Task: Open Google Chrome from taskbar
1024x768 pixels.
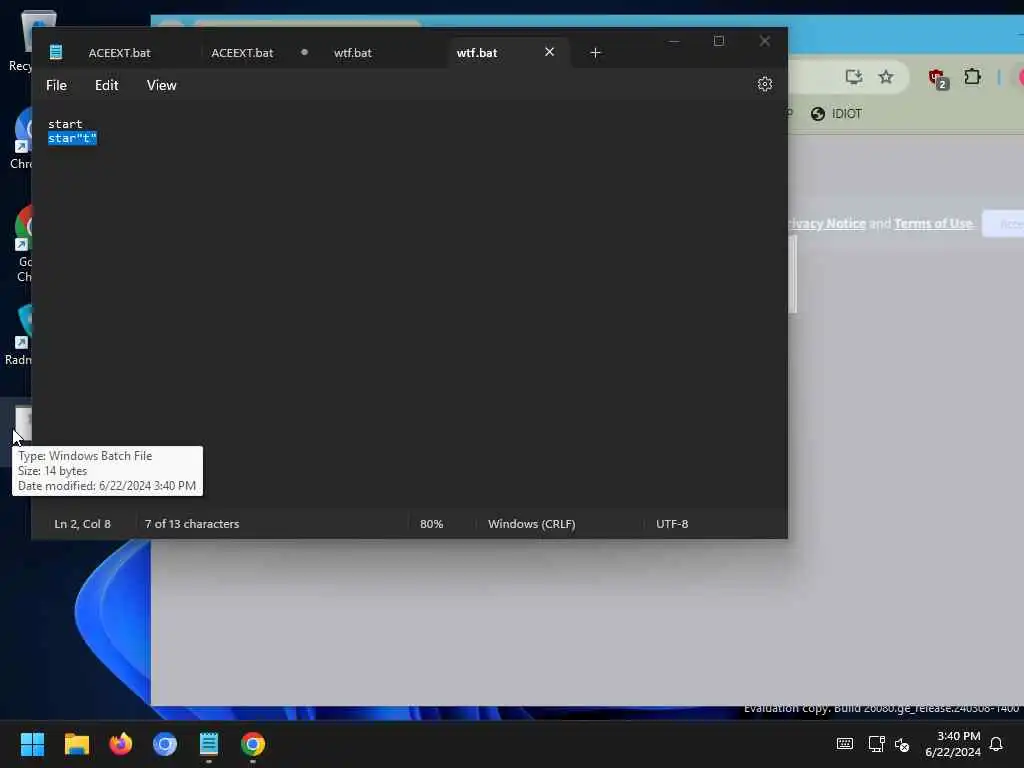Action: [x=253, y=744]
